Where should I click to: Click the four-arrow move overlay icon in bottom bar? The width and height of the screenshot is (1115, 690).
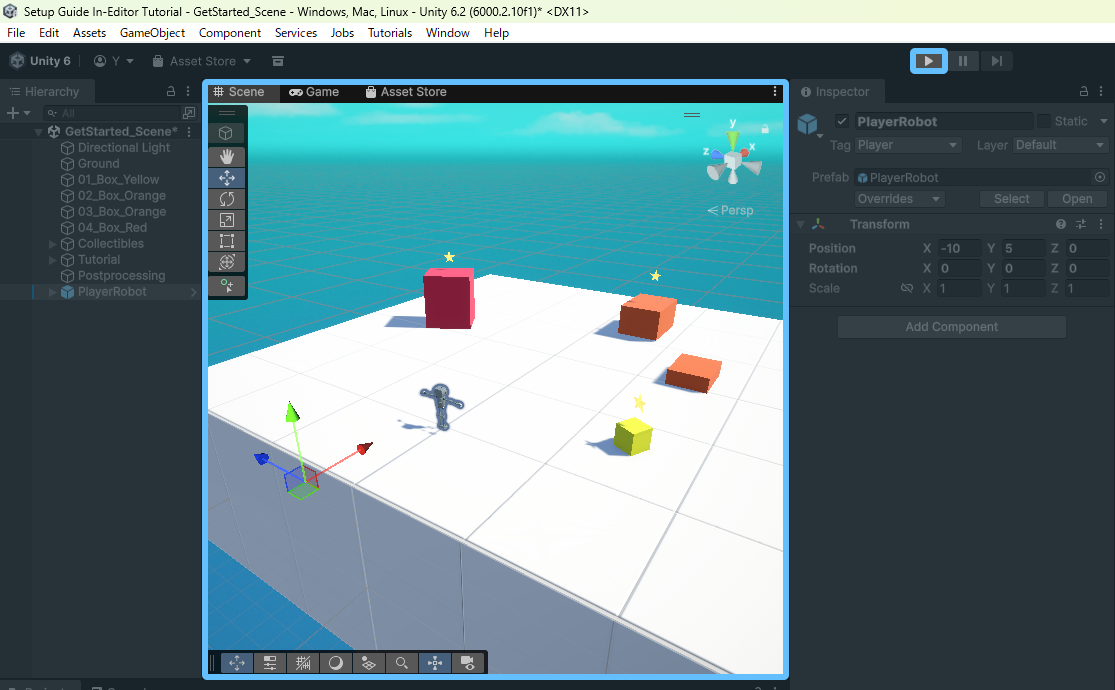pos(237,663)
